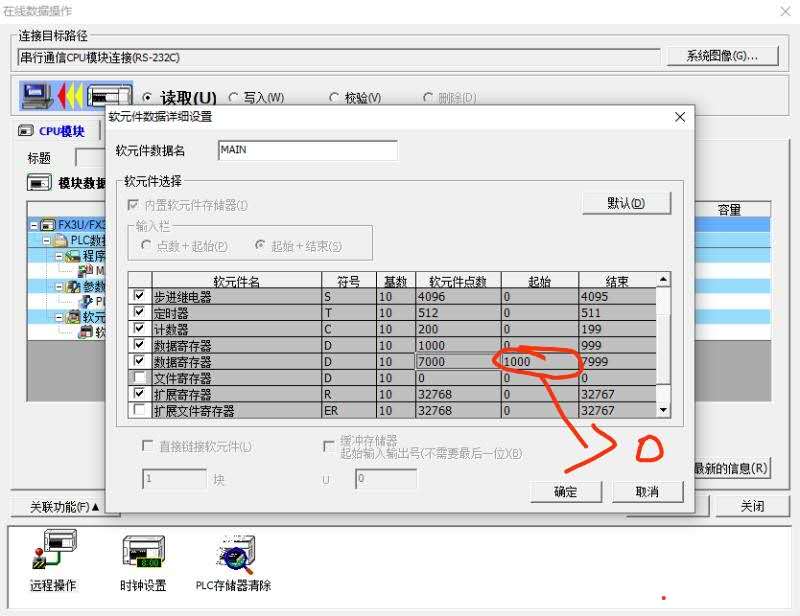The width and height of the screenshot is (800, 616).
Task: Open the 时钟设置 clock setting icon
Action: [x=143, y=553]
